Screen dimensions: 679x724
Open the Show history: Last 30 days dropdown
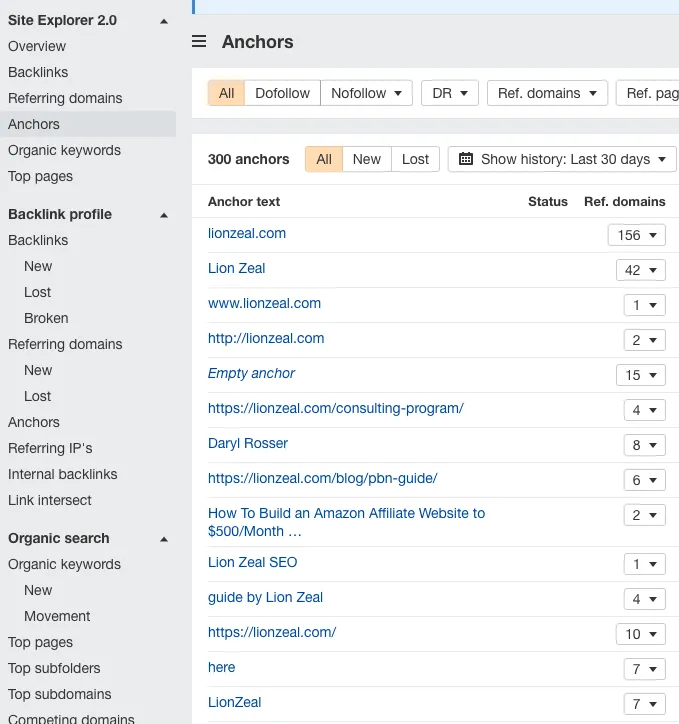point(562,159)
